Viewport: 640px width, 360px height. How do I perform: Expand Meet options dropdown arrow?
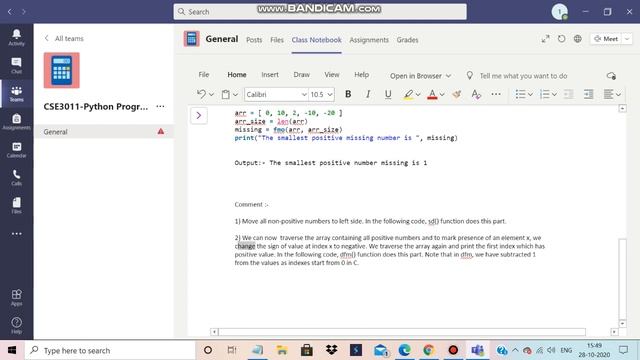point(627,39)
